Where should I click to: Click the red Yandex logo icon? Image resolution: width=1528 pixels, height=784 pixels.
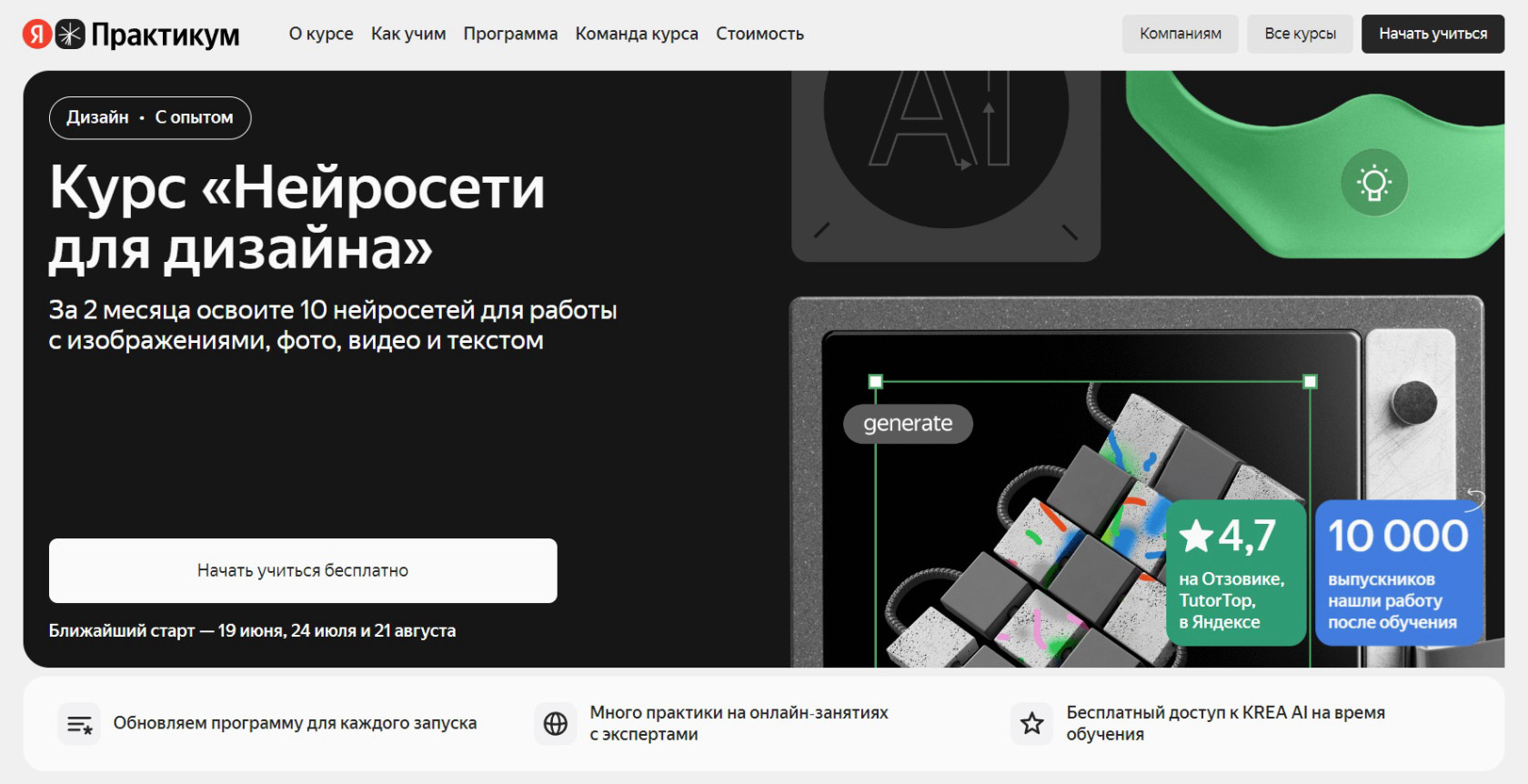[37, 34]
